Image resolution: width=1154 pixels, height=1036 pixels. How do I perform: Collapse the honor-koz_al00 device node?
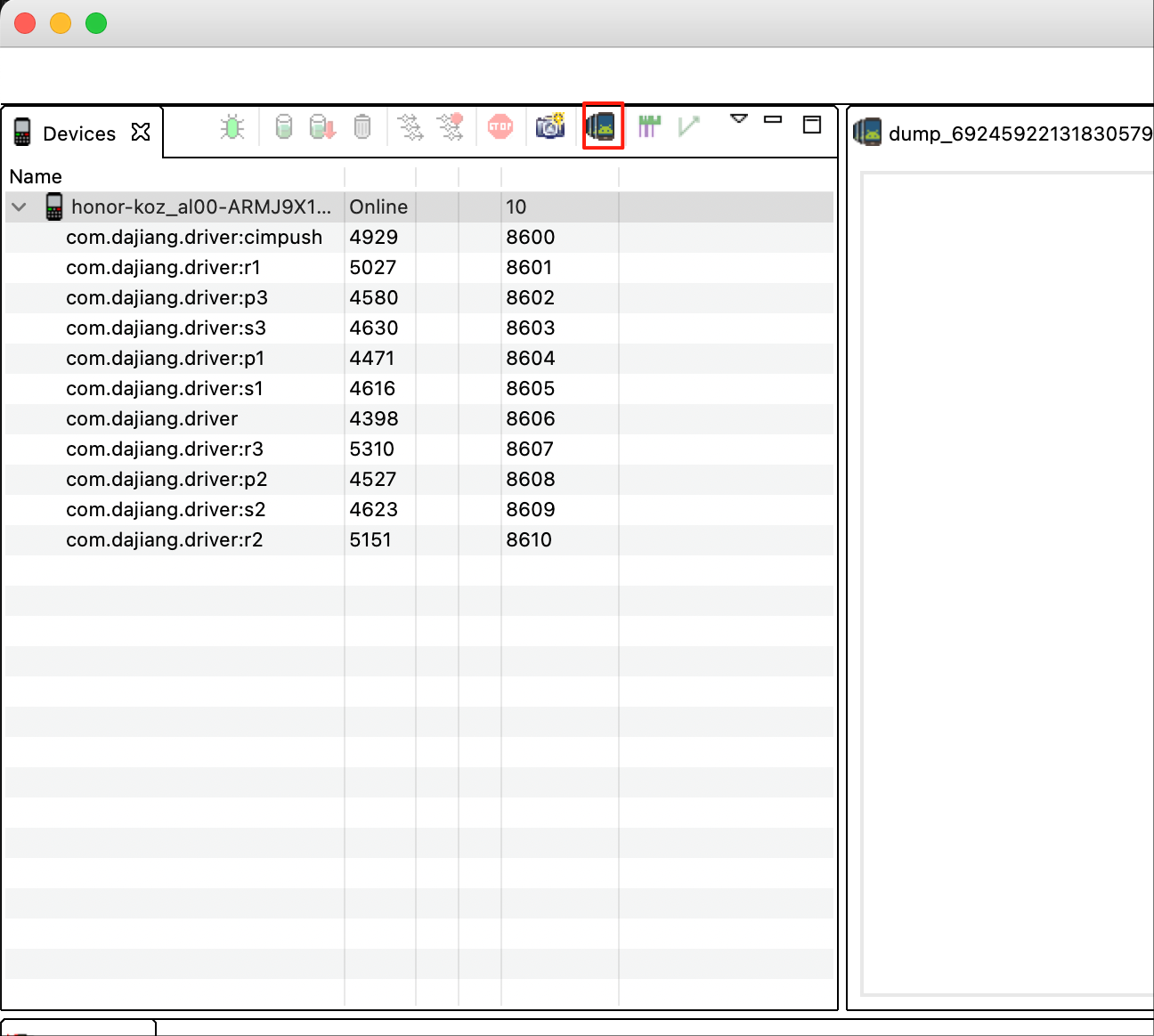click(x=20, y=206)
